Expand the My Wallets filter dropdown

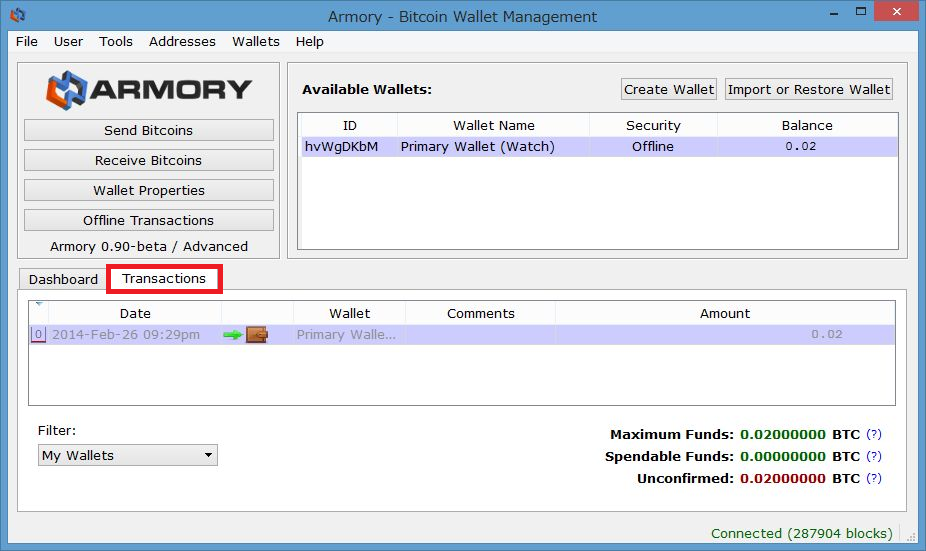point(128,455)
